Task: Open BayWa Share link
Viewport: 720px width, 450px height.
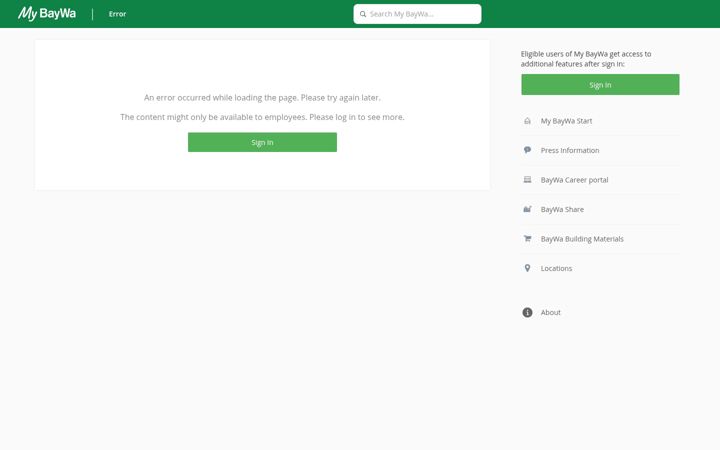Action: (562, 209)
